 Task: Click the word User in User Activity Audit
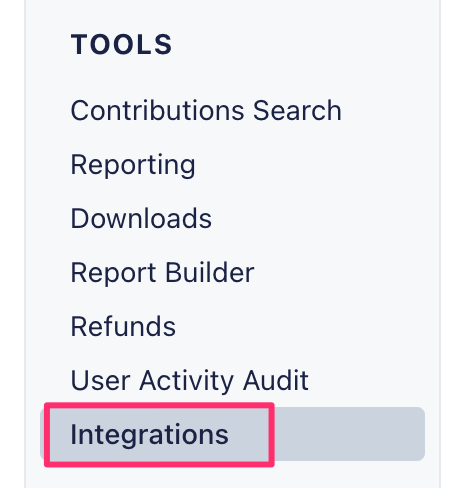pyautogui.click(x=100, y=381)
